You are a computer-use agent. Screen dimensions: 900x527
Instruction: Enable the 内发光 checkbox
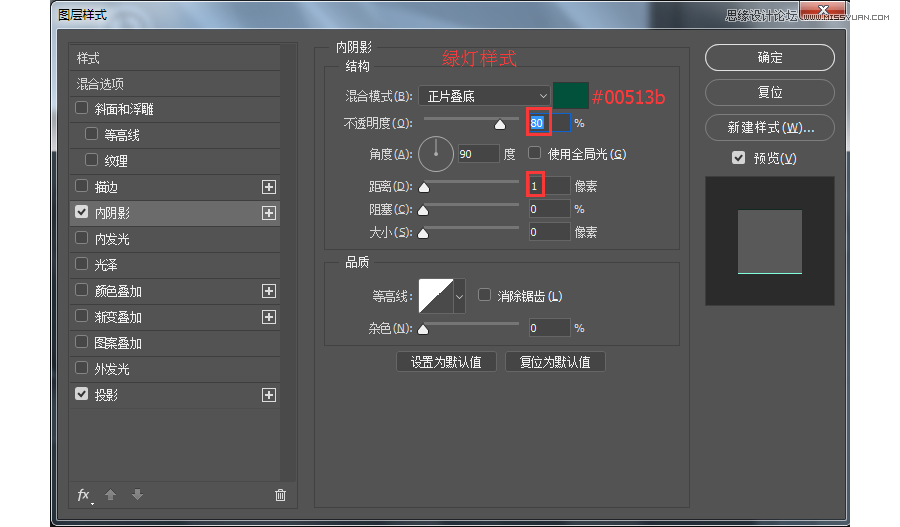tap(82, 238)
